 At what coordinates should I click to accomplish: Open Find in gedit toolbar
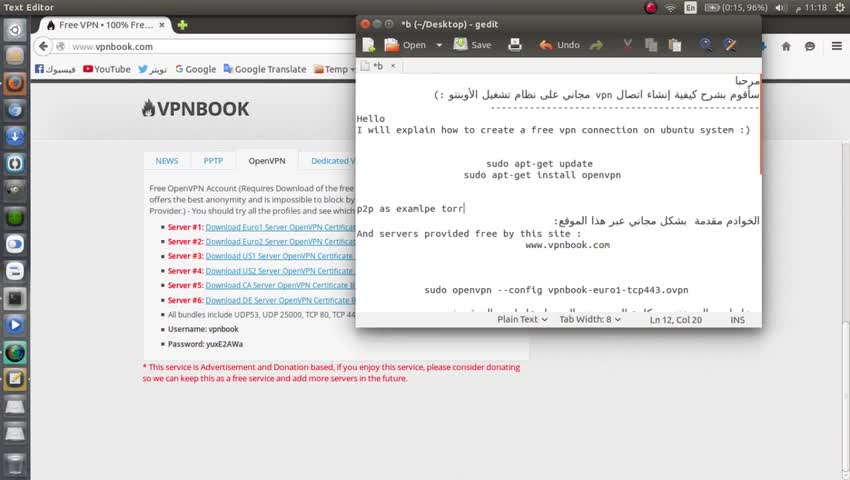click(x=705, y=45)
